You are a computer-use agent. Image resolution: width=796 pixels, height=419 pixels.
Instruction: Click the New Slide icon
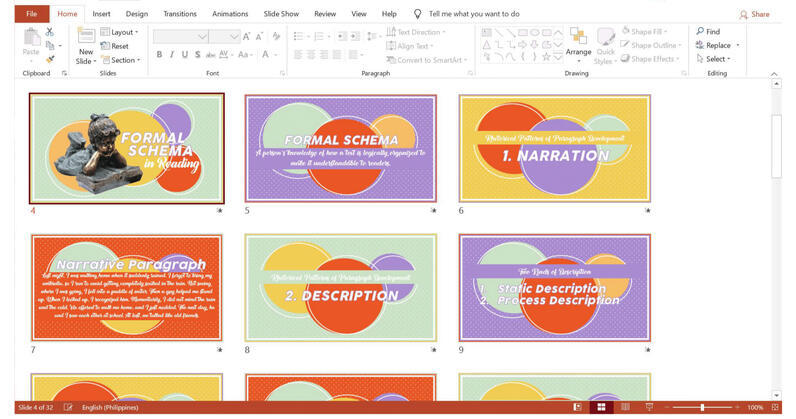click(x=86, y=37)
